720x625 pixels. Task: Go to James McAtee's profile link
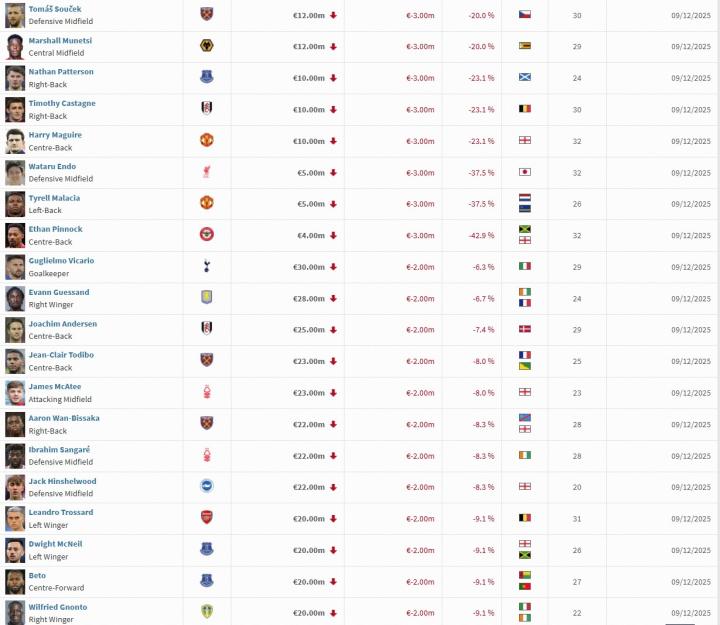[x=55, y=387]
